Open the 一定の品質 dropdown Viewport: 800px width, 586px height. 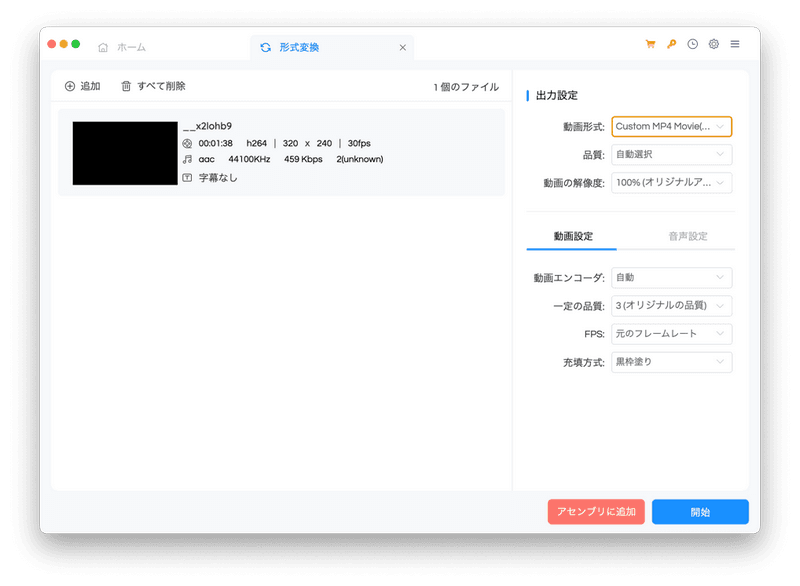pyautogui.click(x=671, y=305)
